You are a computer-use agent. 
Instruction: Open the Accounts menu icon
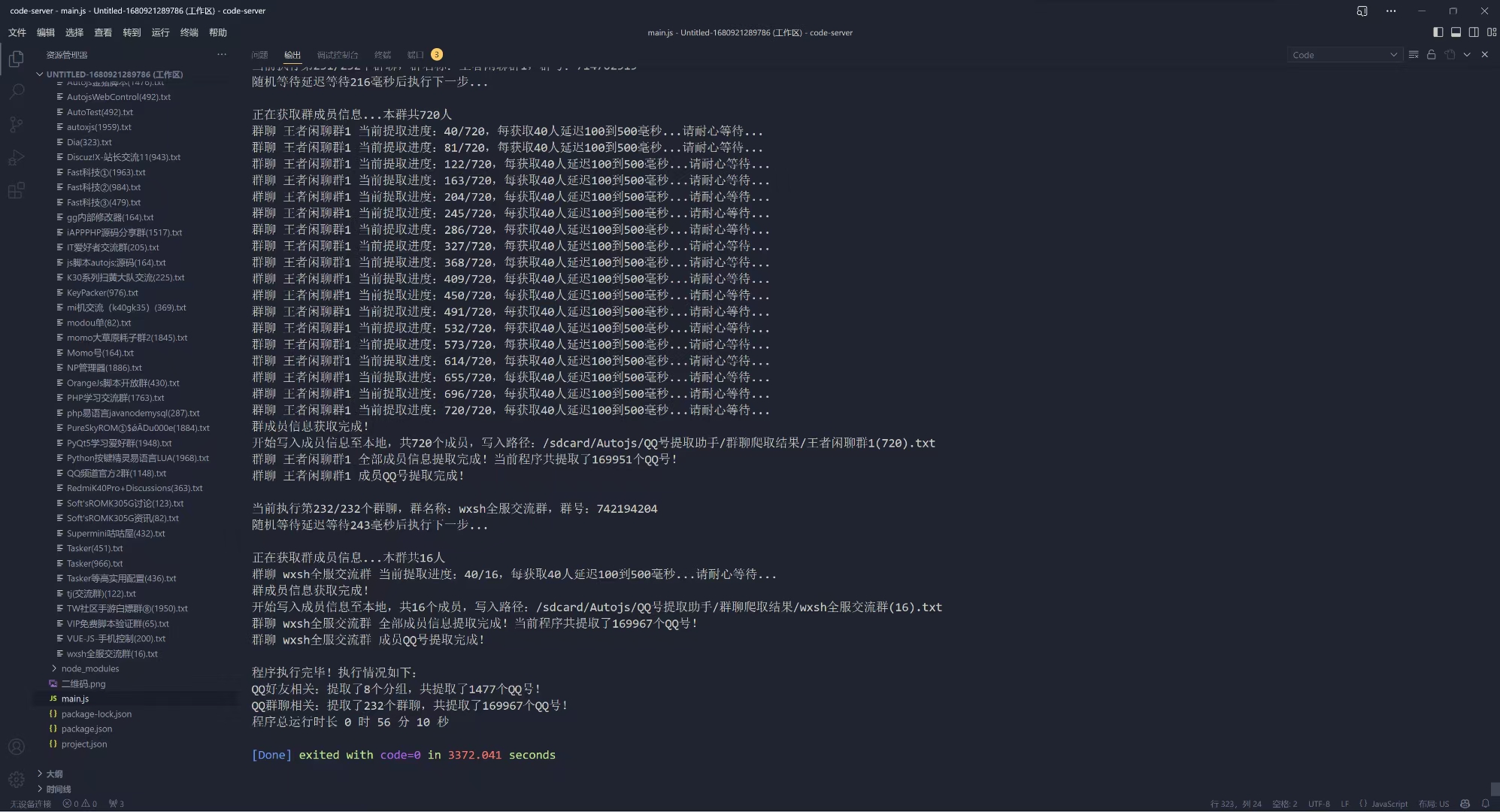point(17,747)
